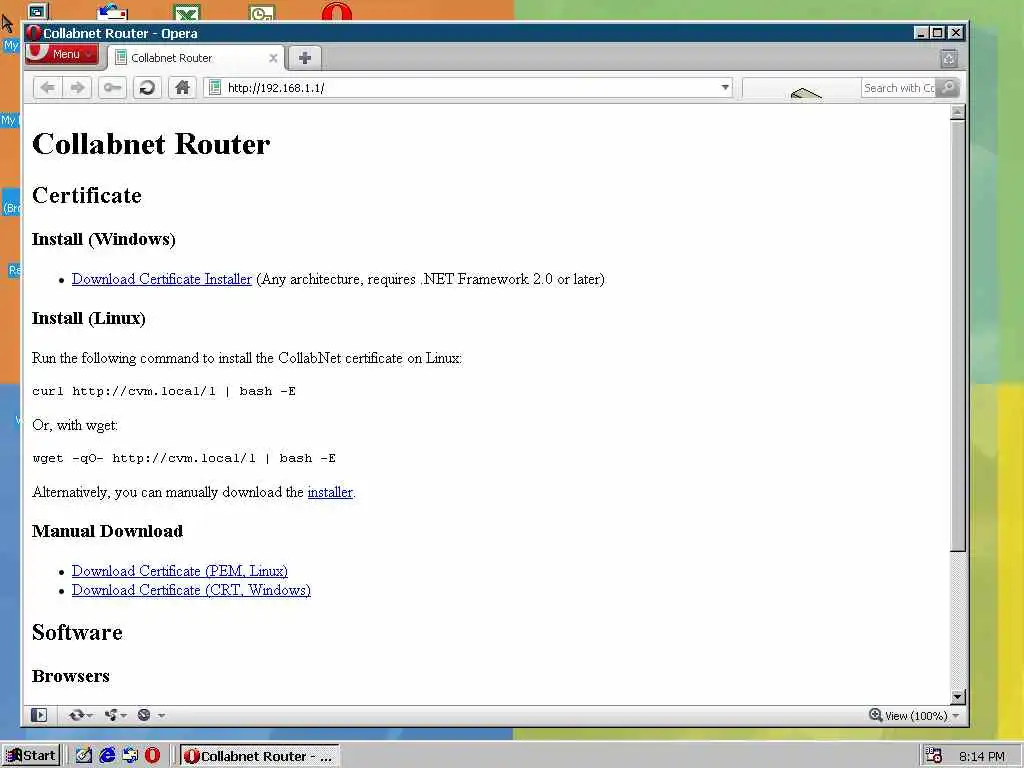
Task: Click Download Certificate Installer link
Action: (x=161, y=279)
